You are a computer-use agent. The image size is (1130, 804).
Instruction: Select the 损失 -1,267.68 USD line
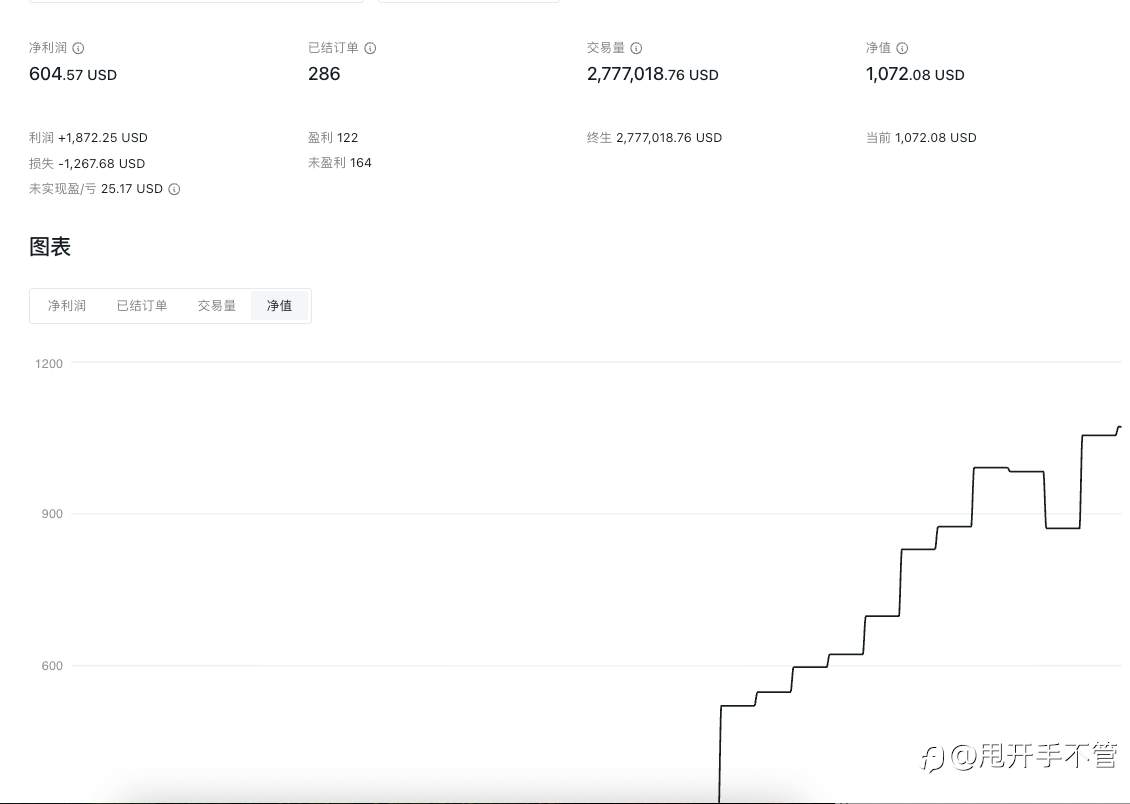coord(87,164)
